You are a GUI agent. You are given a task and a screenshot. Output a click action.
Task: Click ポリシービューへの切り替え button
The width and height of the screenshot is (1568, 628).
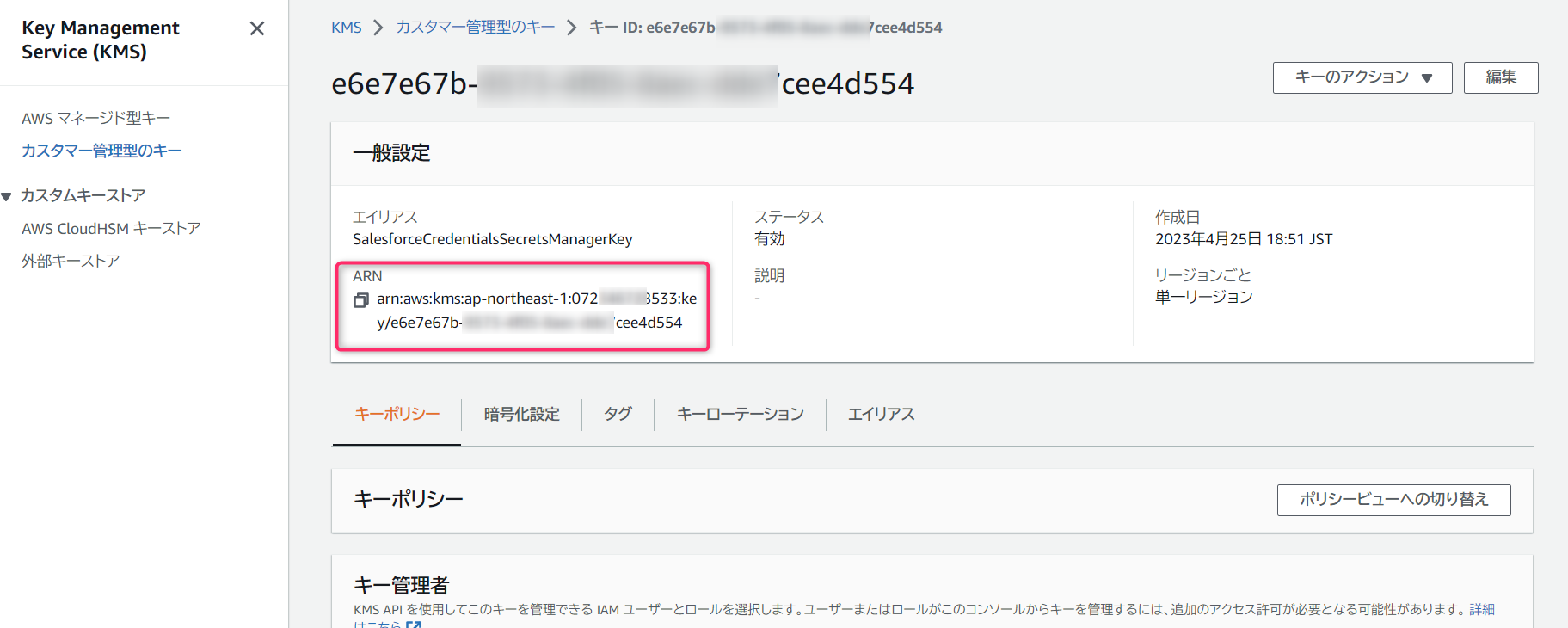[1393, 500]
